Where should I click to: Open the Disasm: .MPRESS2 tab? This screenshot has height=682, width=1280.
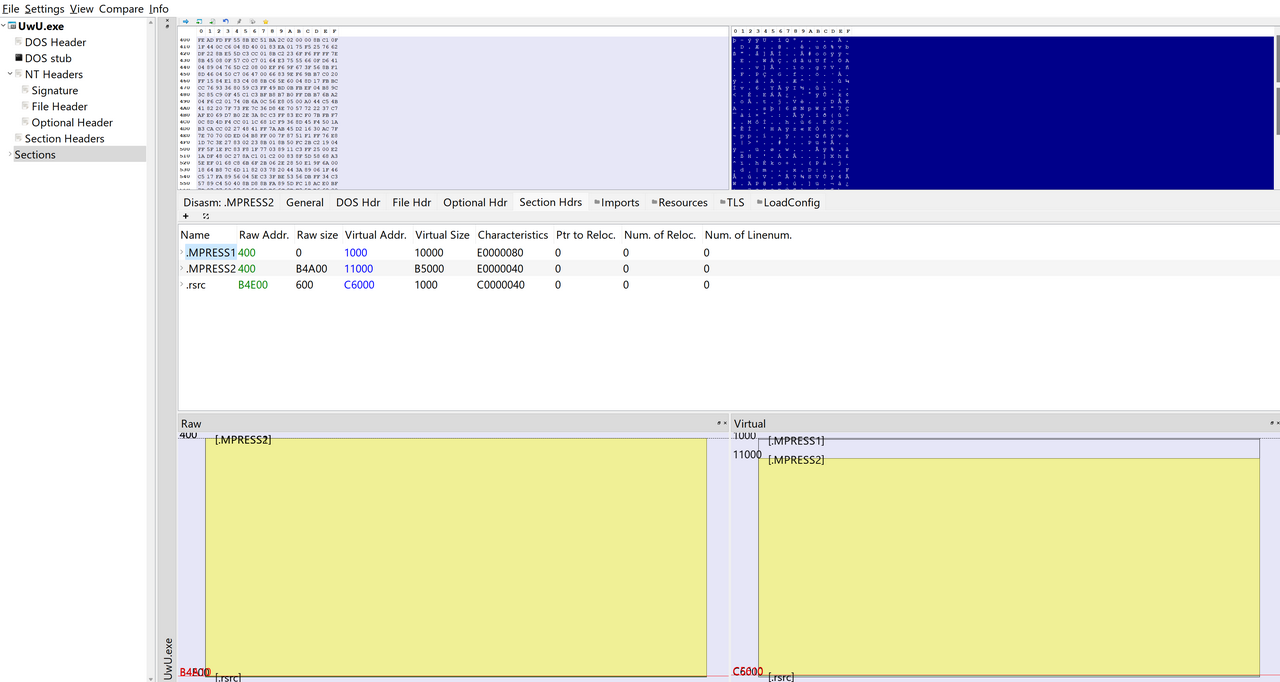click(228, 202)
